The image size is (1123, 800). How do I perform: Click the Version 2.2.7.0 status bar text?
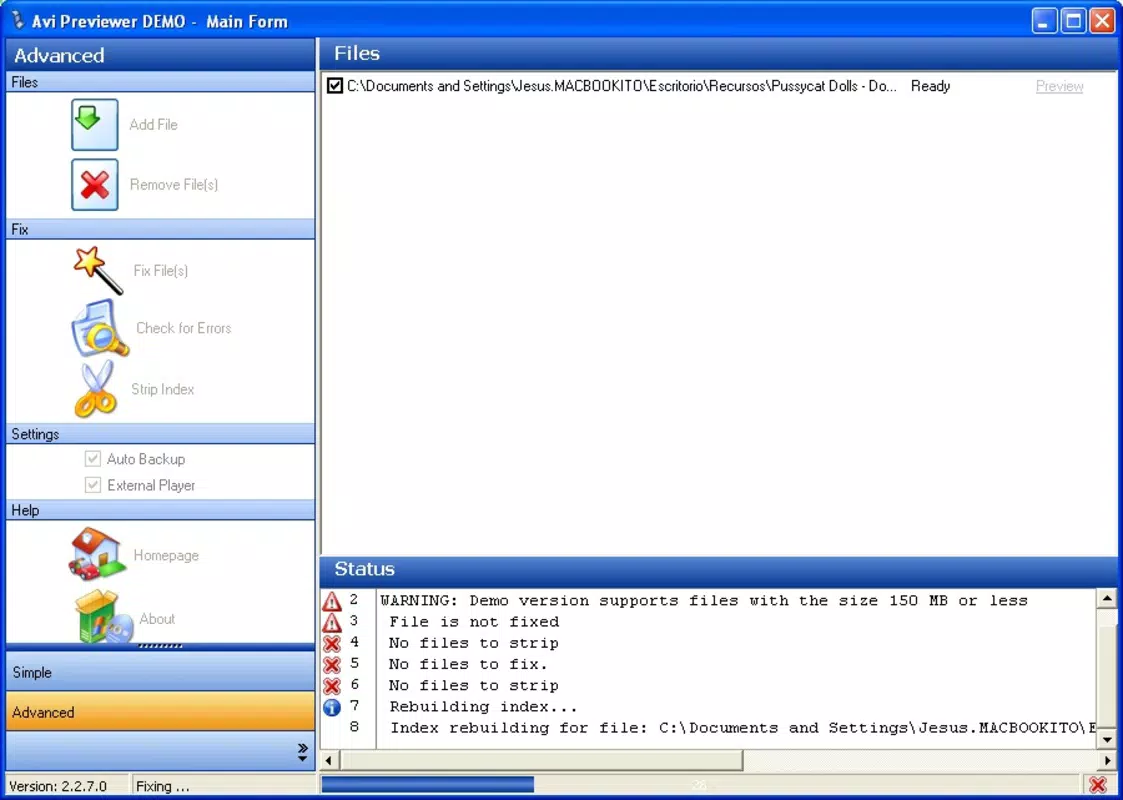(58, 786)
